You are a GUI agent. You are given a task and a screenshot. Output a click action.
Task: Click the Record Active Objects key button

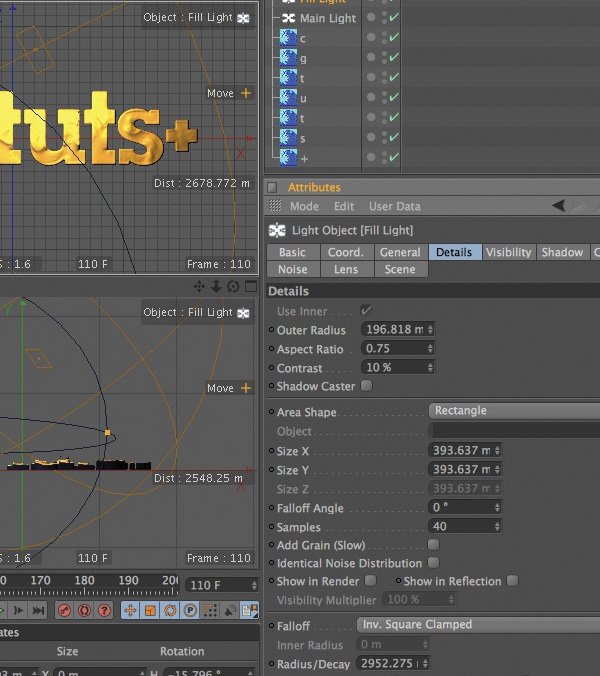[65, 610]
